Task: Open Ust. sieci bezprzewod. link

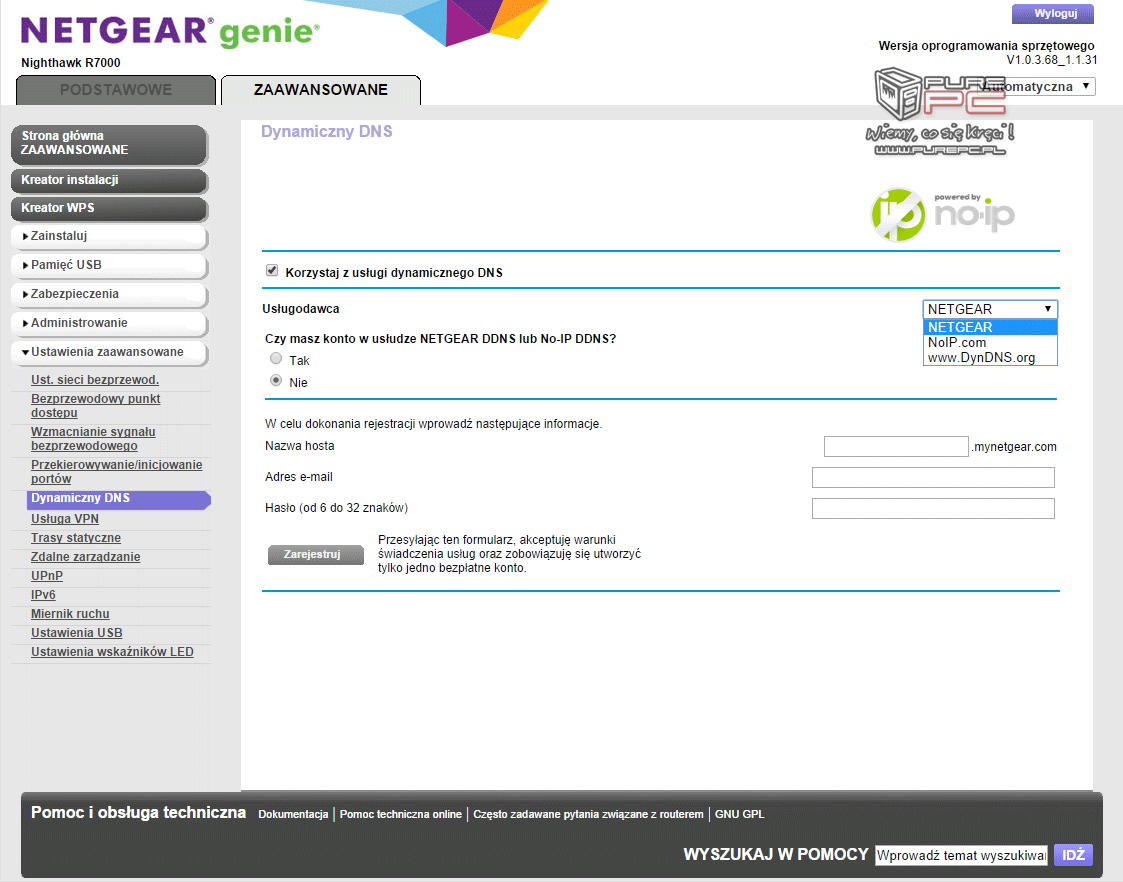Action: point(95,380)
